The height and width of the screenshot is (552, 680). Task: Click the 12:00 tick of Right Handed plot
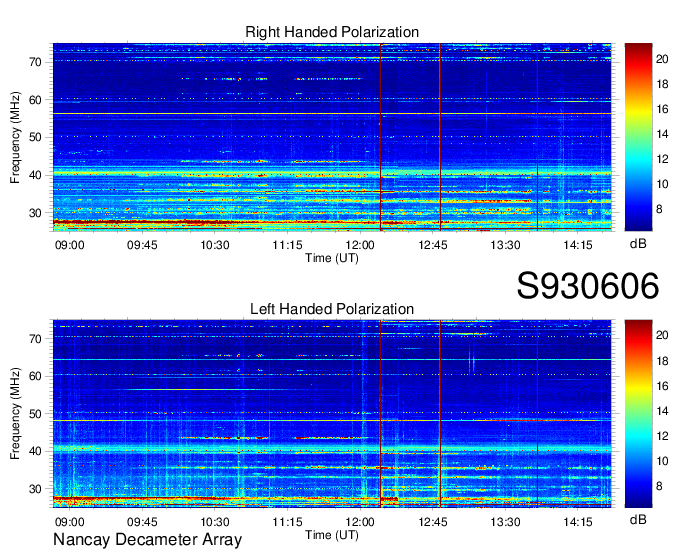[360, 245]
